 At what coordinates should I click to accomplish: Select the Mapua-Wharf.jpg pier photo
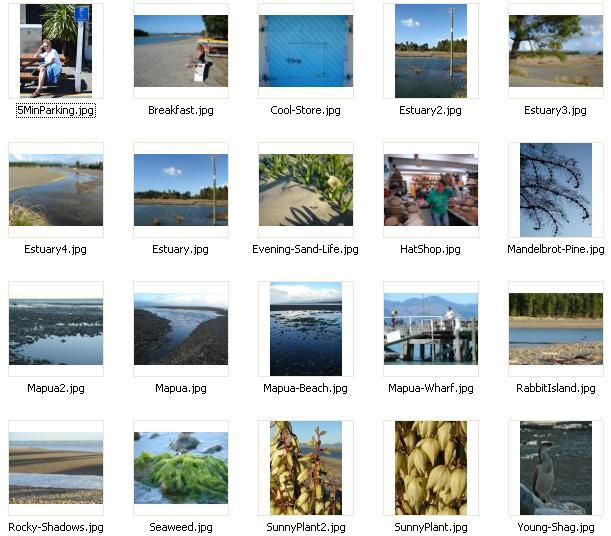431,329
